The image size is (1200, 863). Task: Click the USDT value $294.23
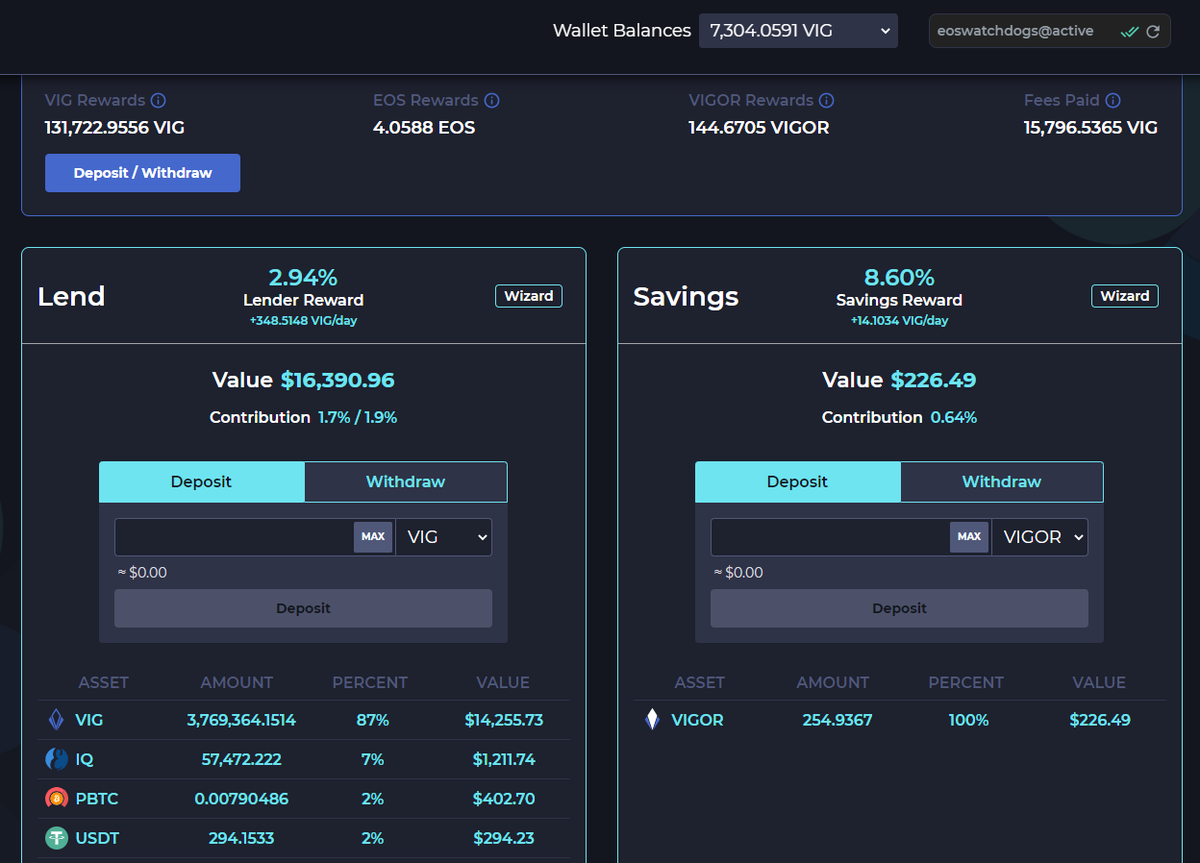[504, 838]
